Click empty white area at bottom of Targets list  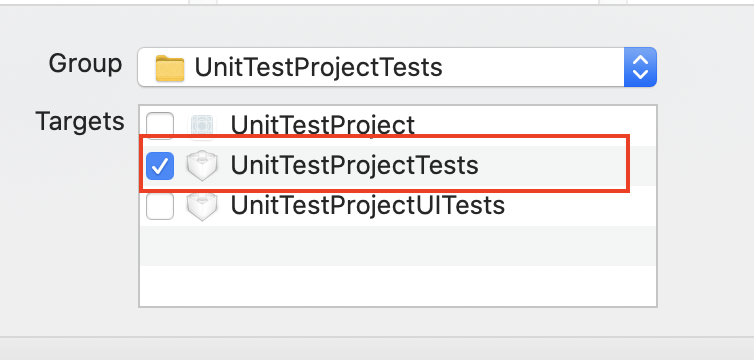398,286
